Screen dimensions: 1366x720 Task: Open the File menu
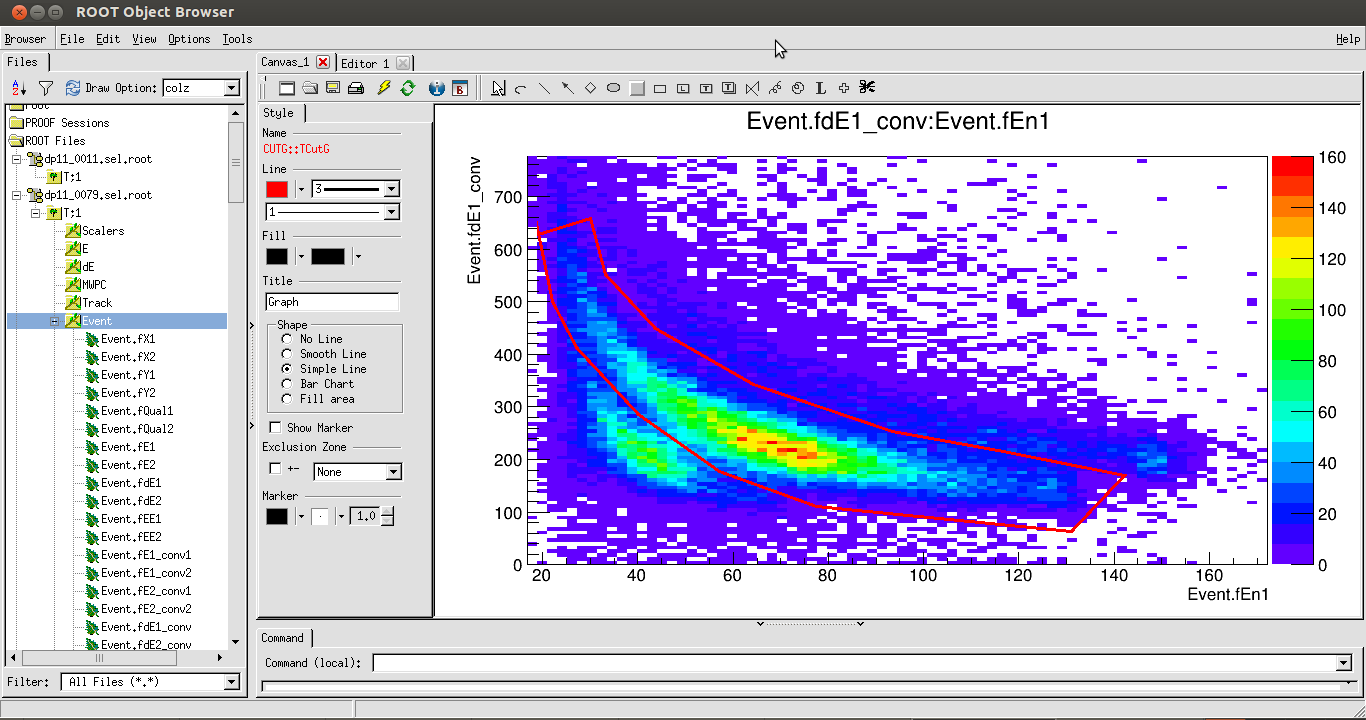(72, 39)
